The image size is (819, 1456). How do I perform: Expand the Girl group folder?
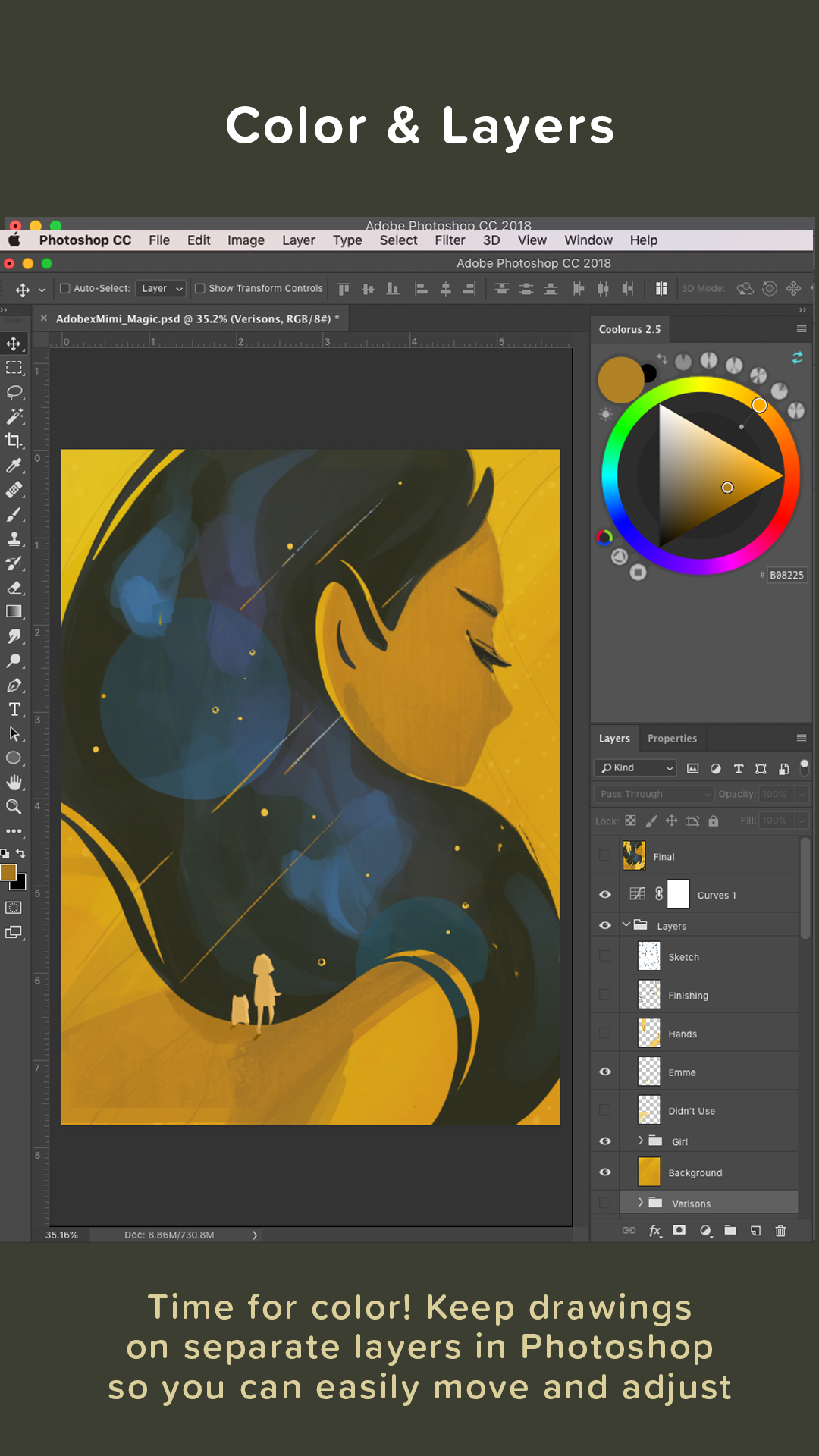coord(641,1140)
